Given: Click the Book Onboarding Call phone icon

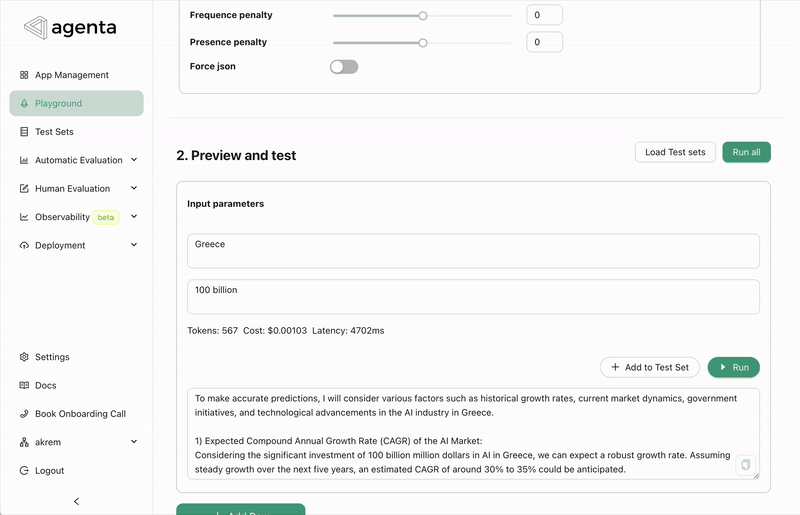Looking at the screenshot, I should pos(25,414).
